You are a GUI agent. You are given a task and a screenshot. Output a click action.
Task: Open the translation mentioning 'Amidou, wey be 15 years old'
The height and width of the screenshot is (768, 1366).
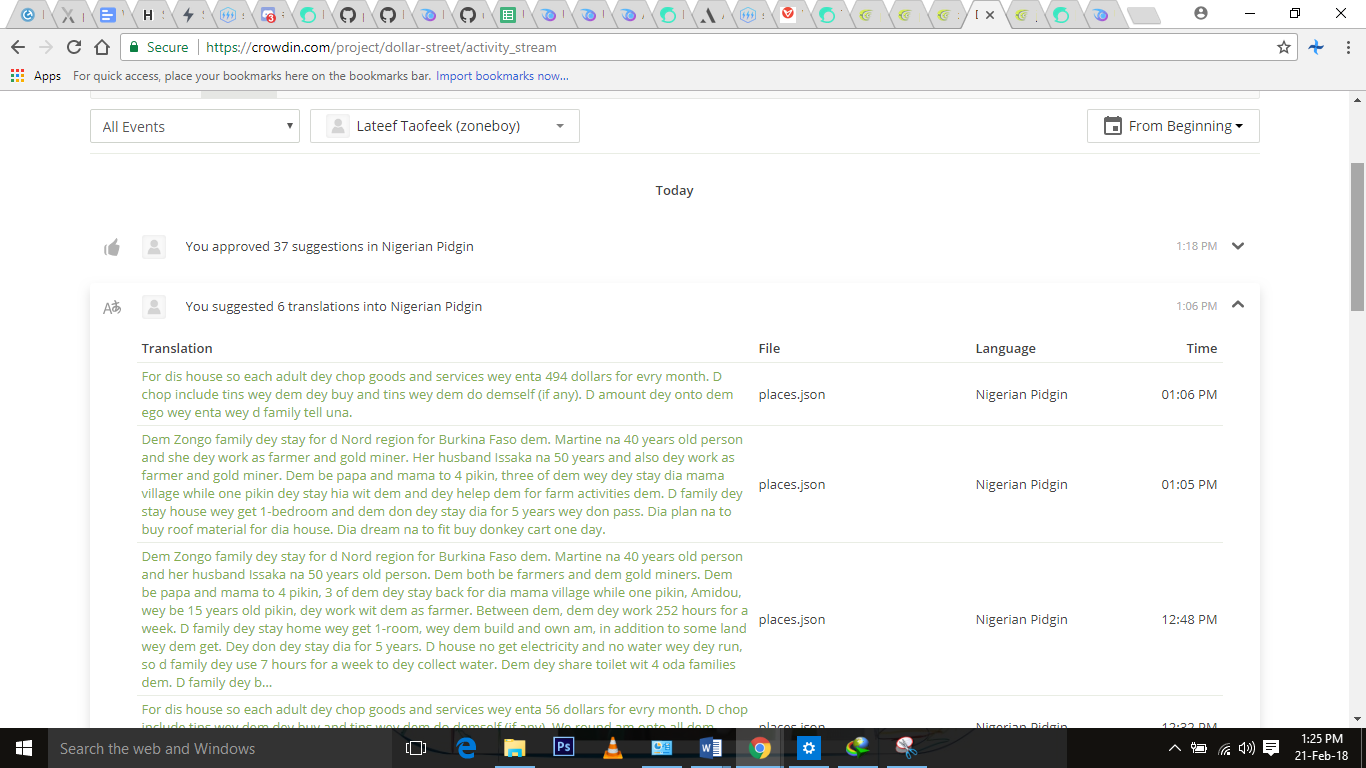445,619
